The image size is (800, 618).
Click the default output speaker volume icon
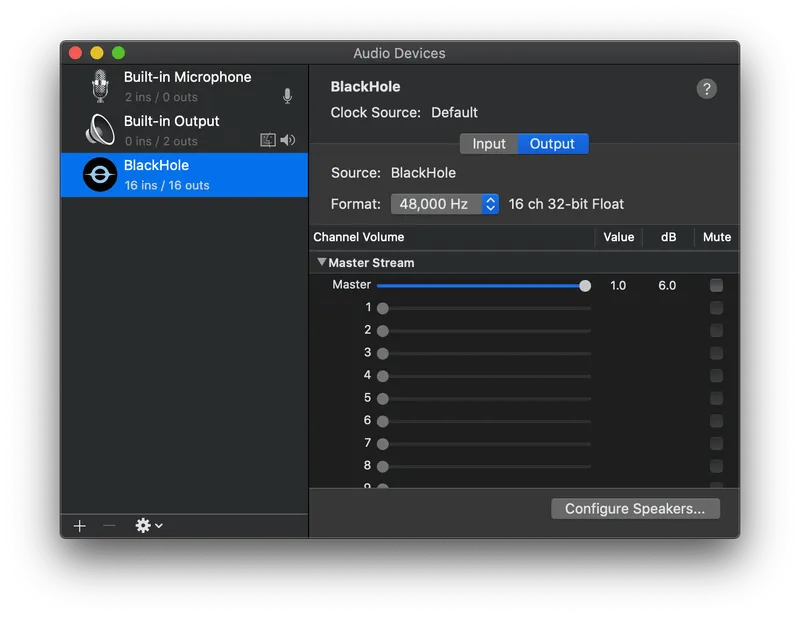(x=288, y=140)
